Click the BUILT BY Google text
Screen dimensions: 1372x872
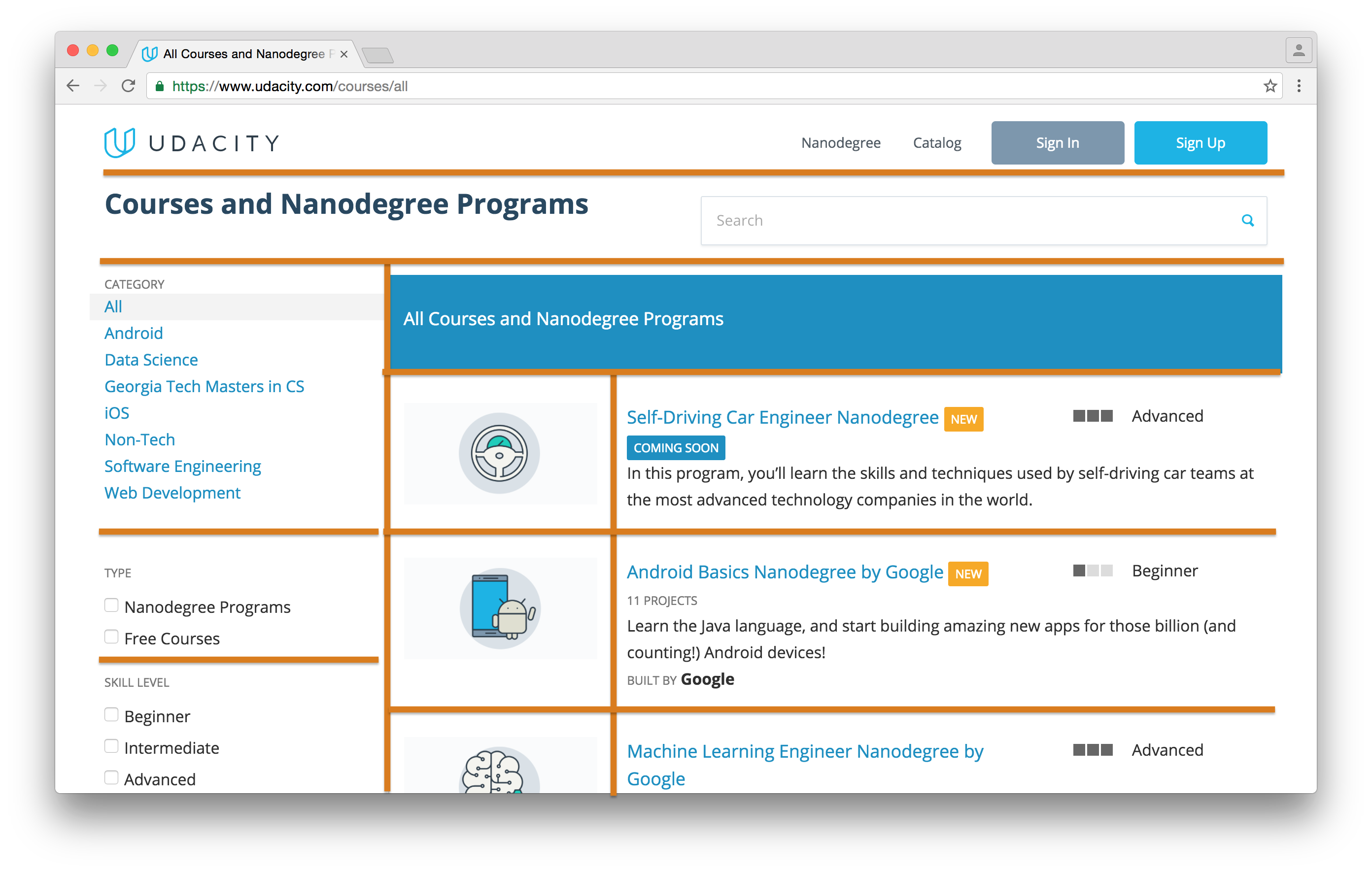(680, 679)
